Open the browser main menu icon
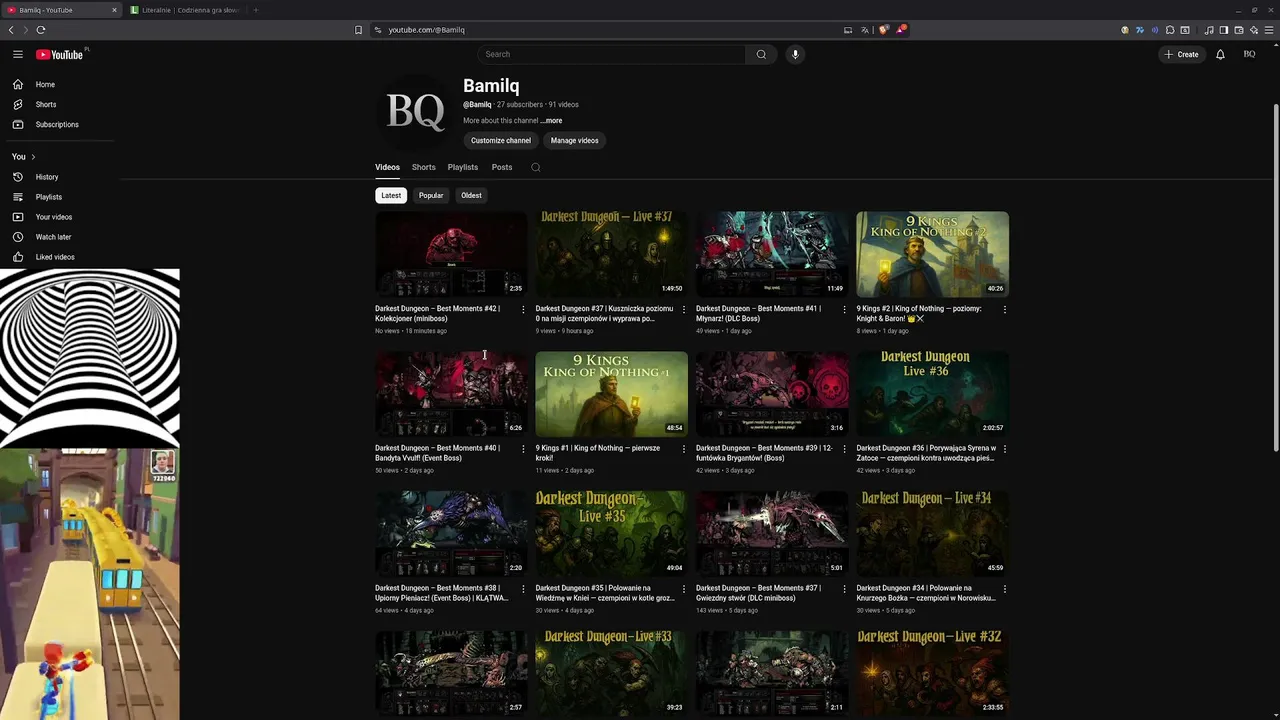The width and height of the screenshot is (1280, 720). pos(1268,30)
